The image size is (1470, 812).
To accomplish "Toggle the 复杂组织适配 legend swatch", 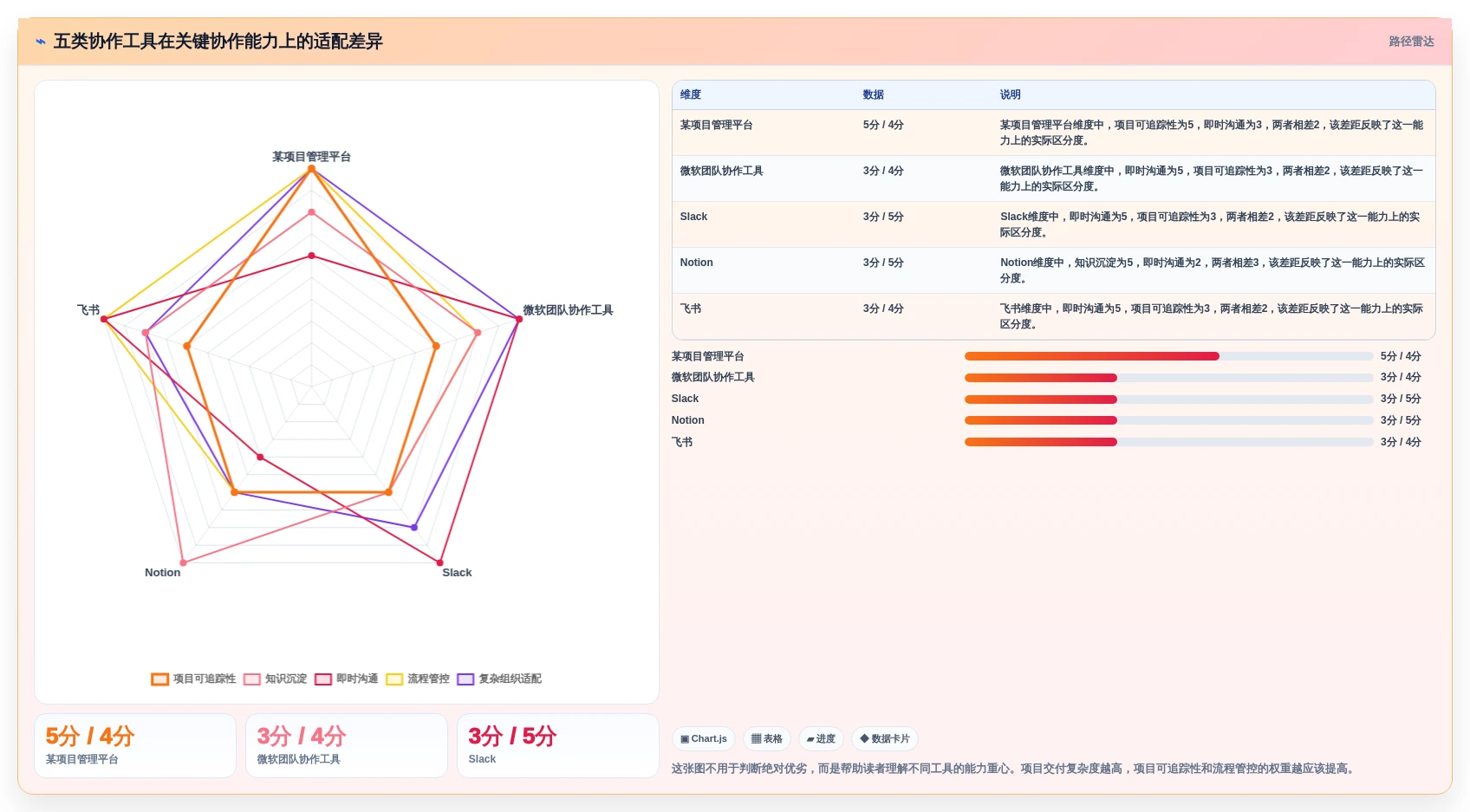I will [465, 679].
